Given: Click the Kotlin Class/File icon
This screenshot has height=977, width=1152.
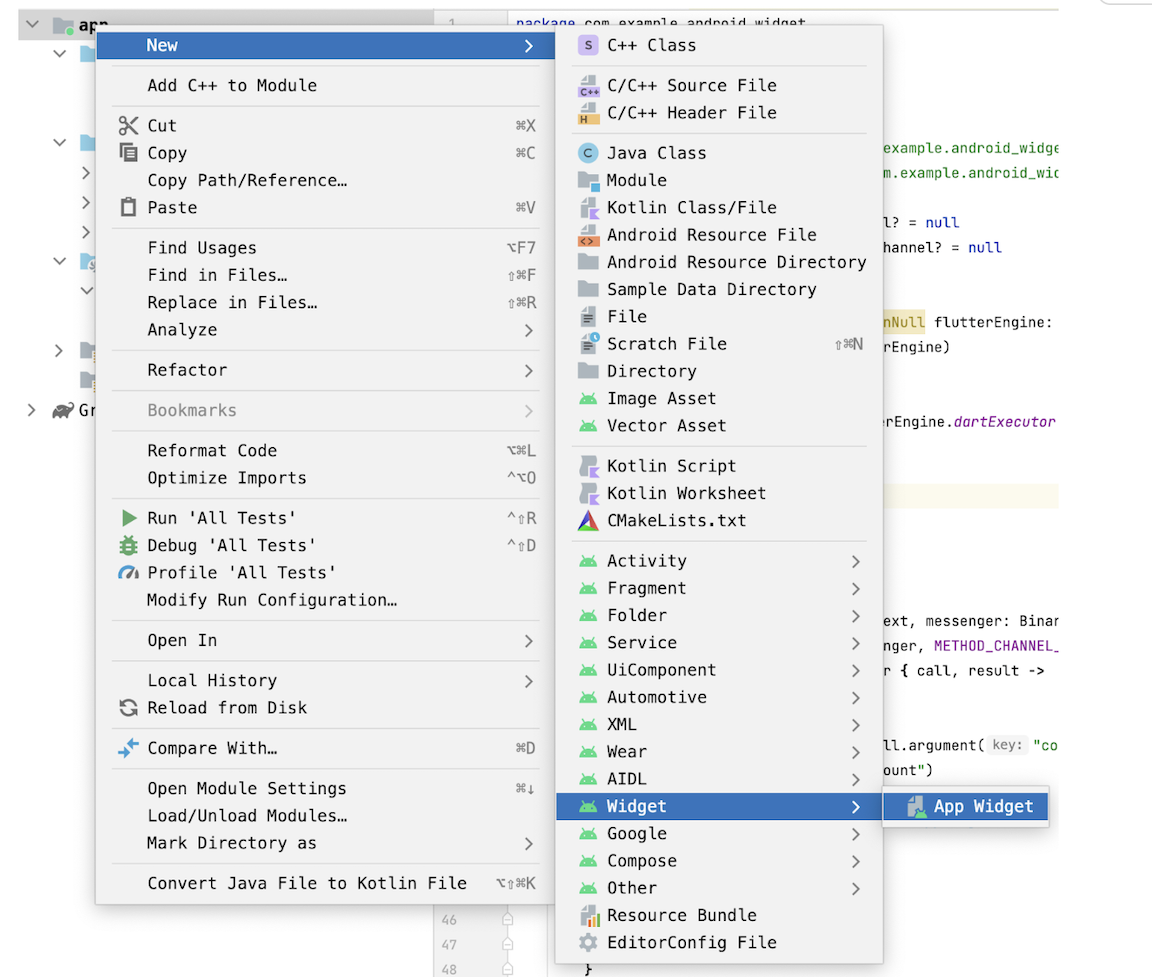Looking at the screenshot, I should click(588, 208).
